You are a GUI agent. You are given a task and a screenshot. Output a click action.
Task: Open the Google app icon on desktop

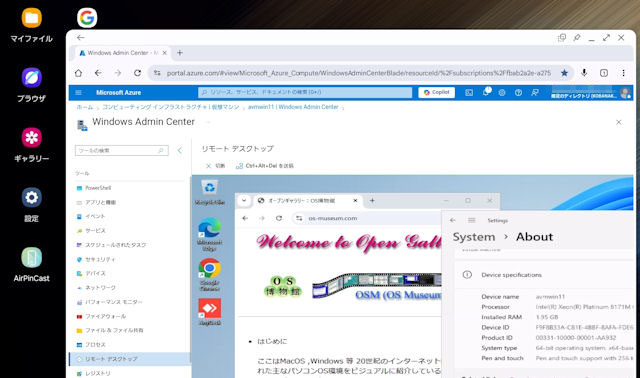click(x=87, y=18)
